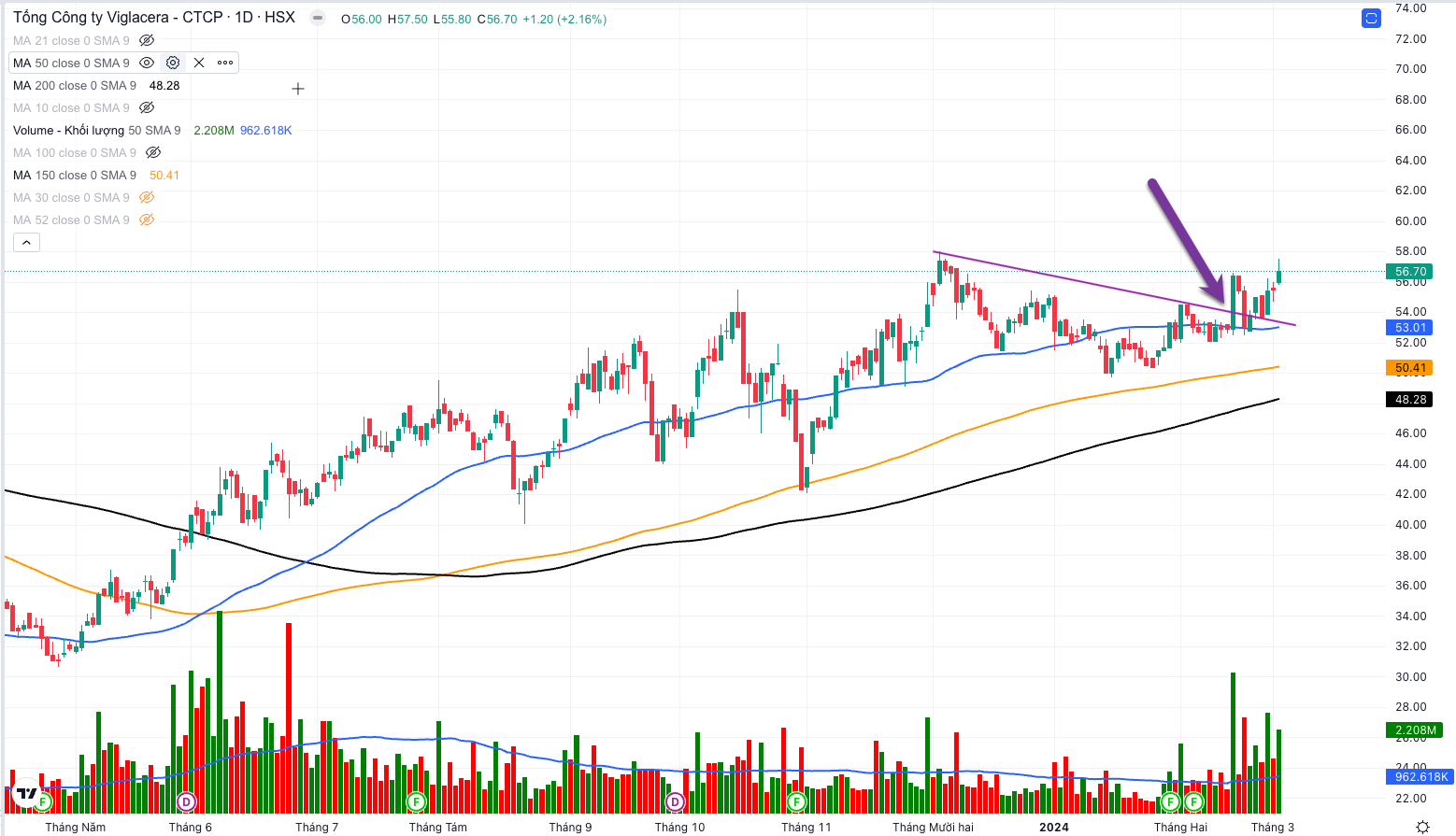Click the symbol status pill beside HSX
The width and height of the screenshot is (1456, 836).
pyautogui.click(x=318, y=17)
